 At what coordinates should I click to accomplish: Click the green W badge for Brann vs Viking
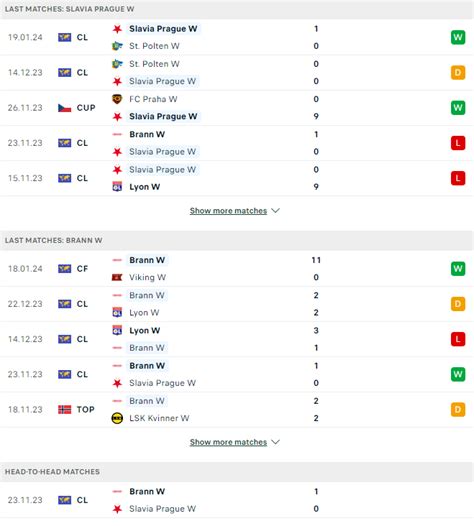click(x=458, y=269)
